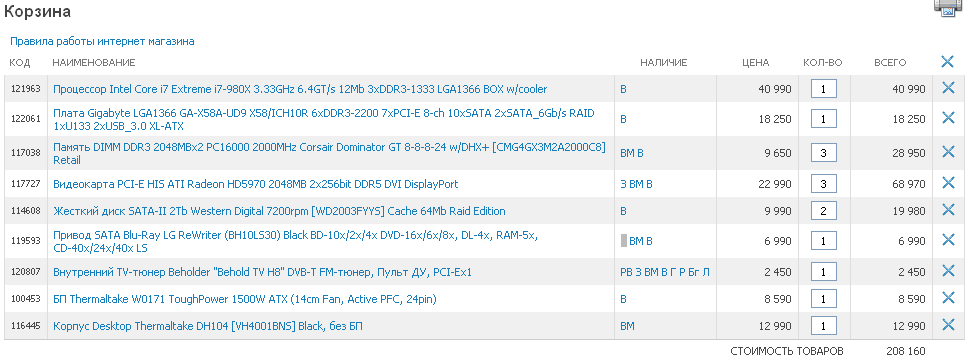Click price 40 990 in ЦЕНА column
This screenshot has height=362, width=973.
pos(774,89)
